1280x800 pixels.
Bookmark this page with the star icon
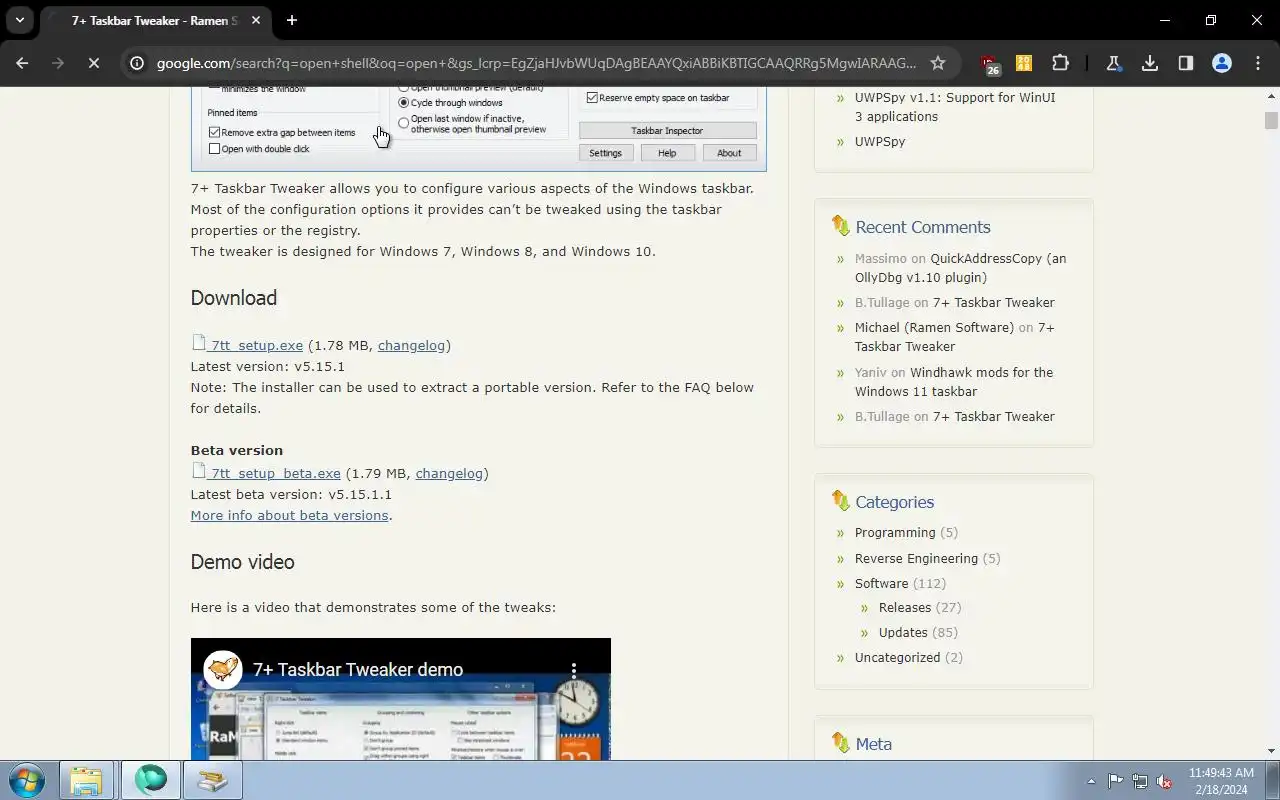[x=937, y=63]
